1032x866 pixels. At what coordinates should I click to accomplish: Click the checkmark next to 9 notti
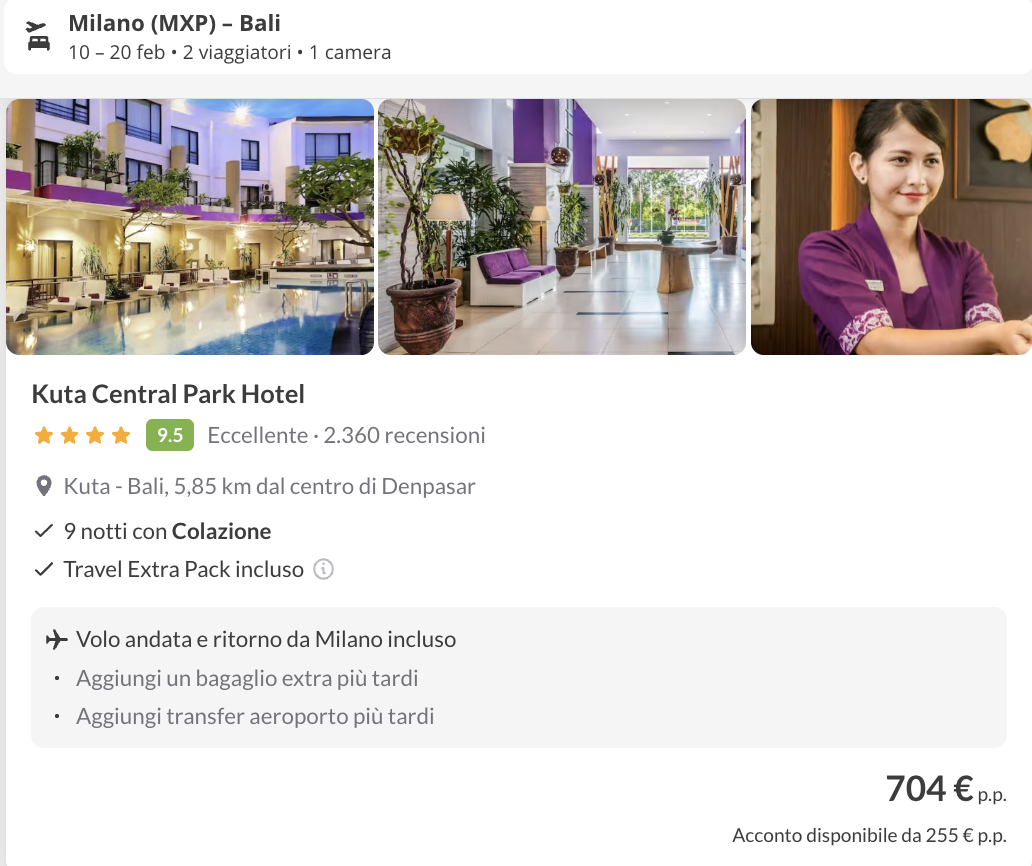coord(43,531)
